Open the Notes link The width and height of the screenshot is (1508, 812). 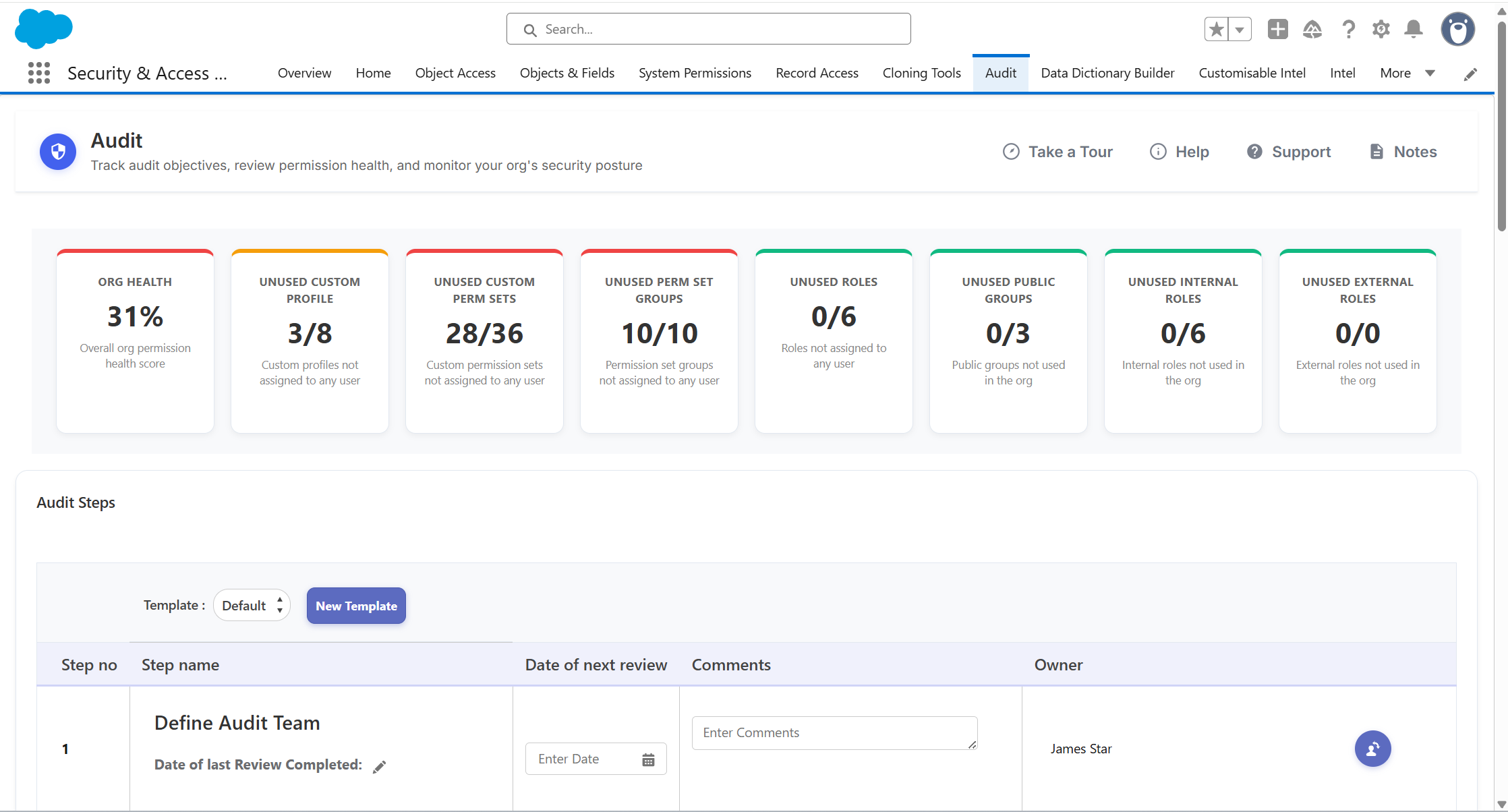(1403, 152)
